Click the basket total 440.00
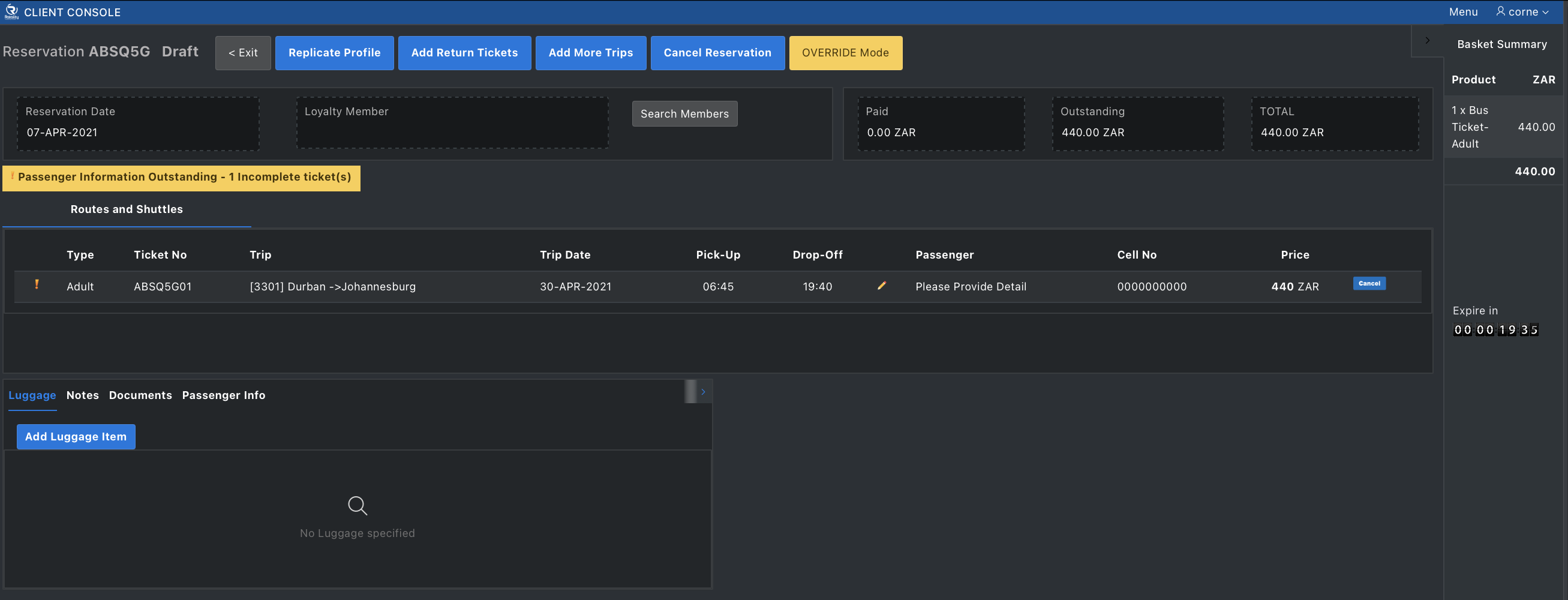The height and width of the screenshot is (600, 1568). pyautogui.click(x=1534, y=172)
